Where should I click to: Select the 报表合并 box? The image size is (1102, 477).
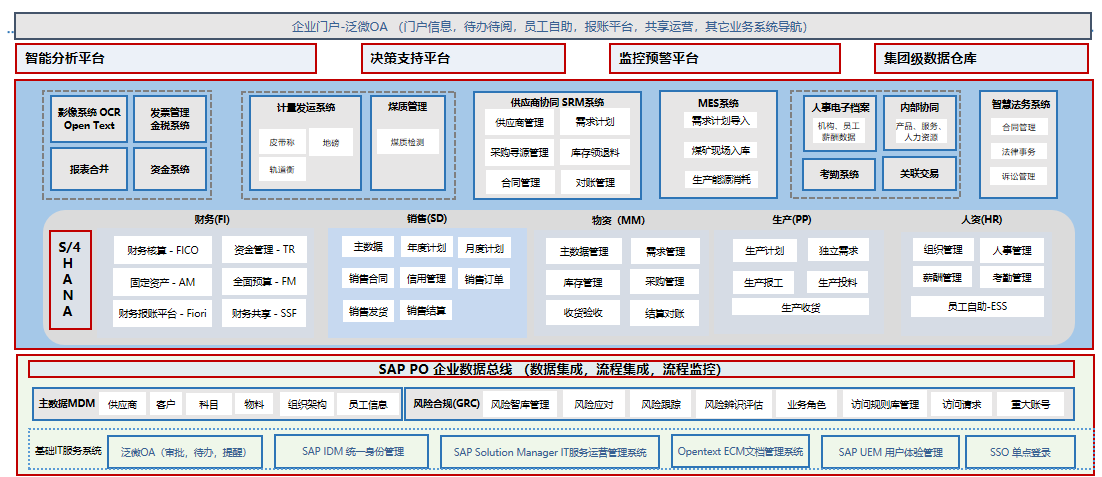89,169
